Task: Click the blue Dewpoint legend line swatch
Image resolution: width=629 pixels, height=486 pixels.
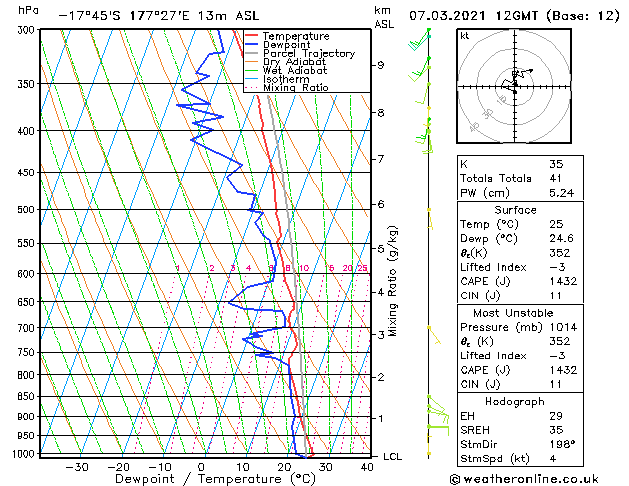Action: click(252, 45)
